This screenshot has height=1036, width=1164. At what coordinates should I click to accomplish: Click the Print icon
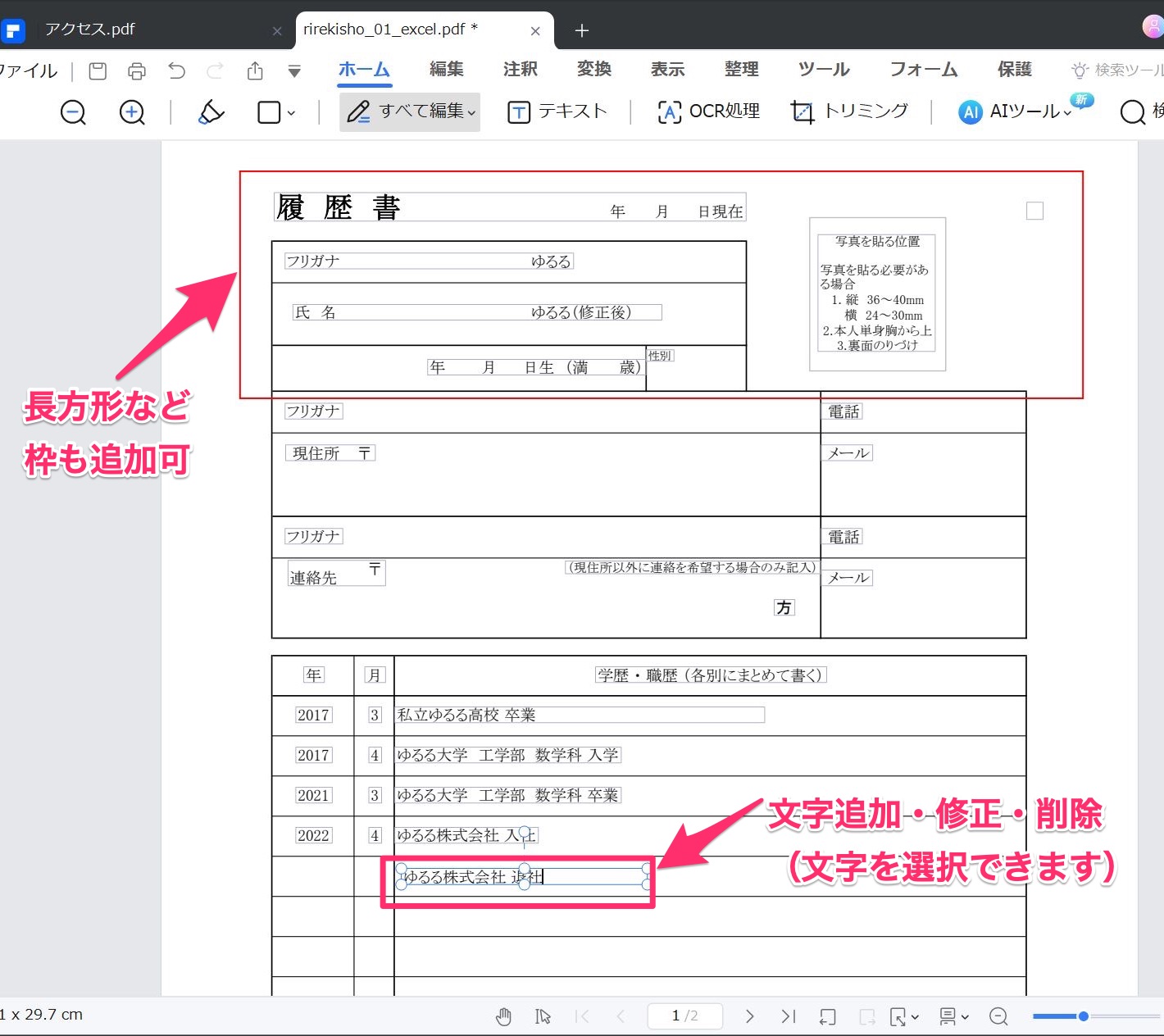pos(136,70)
